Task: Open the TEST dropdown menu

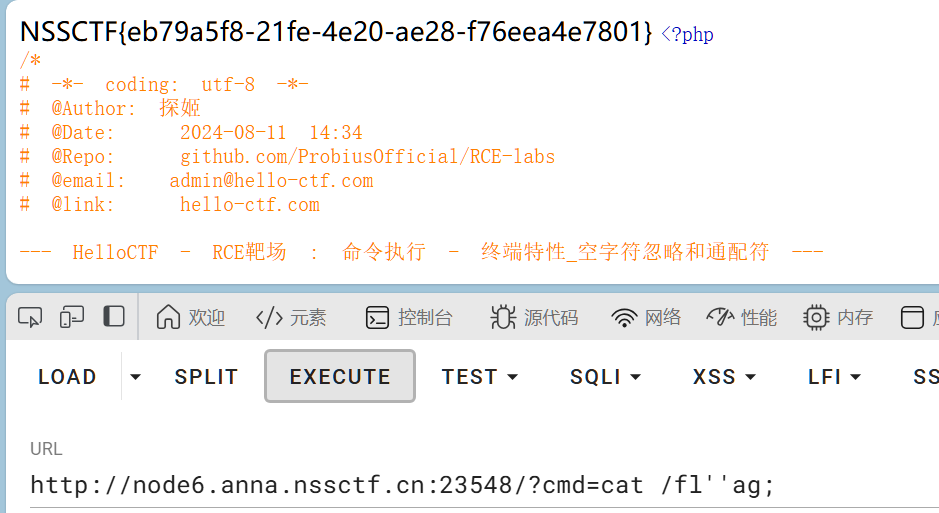Action: (x=480, y=377)
